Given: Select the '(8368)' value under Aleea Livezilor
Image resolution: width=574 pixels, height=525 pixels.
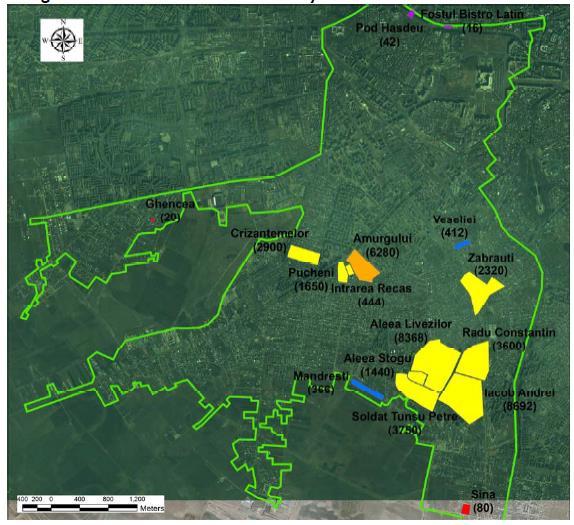Looking at the screenshot, I should pos(411,338).
